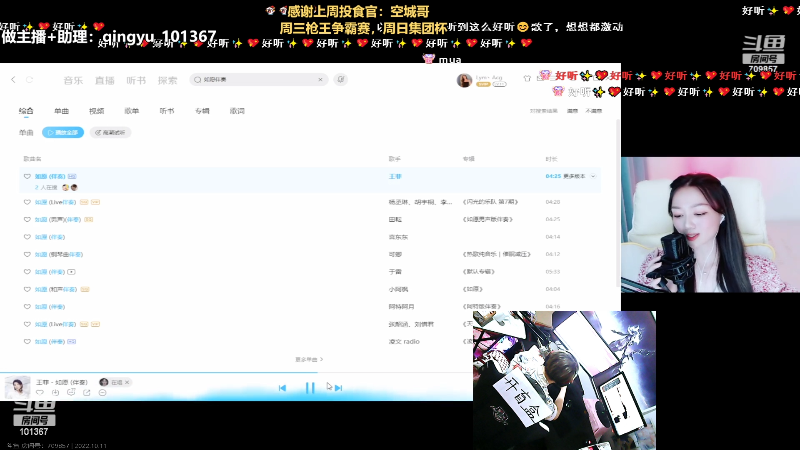
Task: Favorite the 张靓颖 如愿 (Live伴奏) row heart
Action: point(27,324)
